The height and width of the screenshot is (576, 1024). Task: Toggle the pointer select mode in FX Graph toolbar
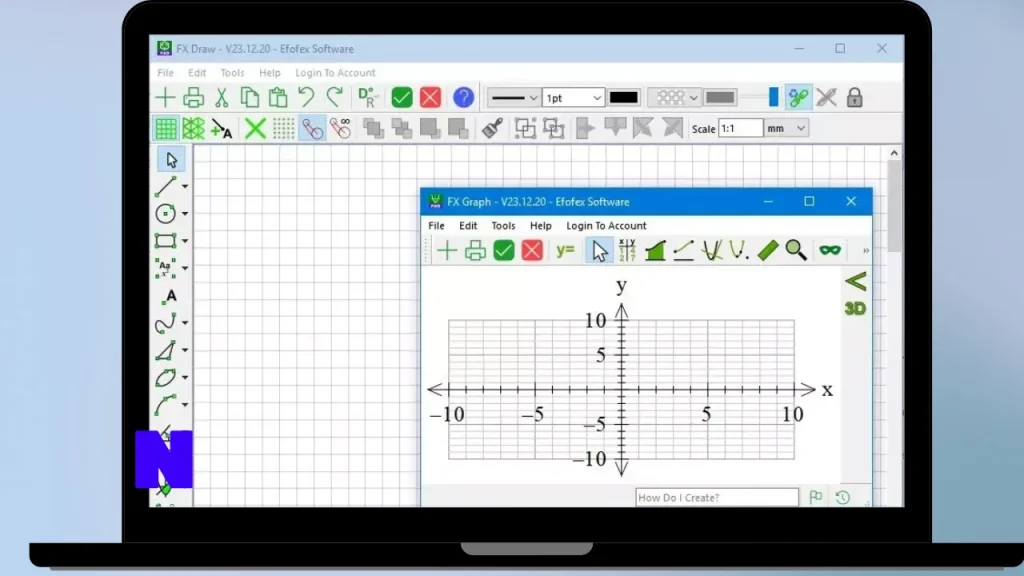coord(599,250)
